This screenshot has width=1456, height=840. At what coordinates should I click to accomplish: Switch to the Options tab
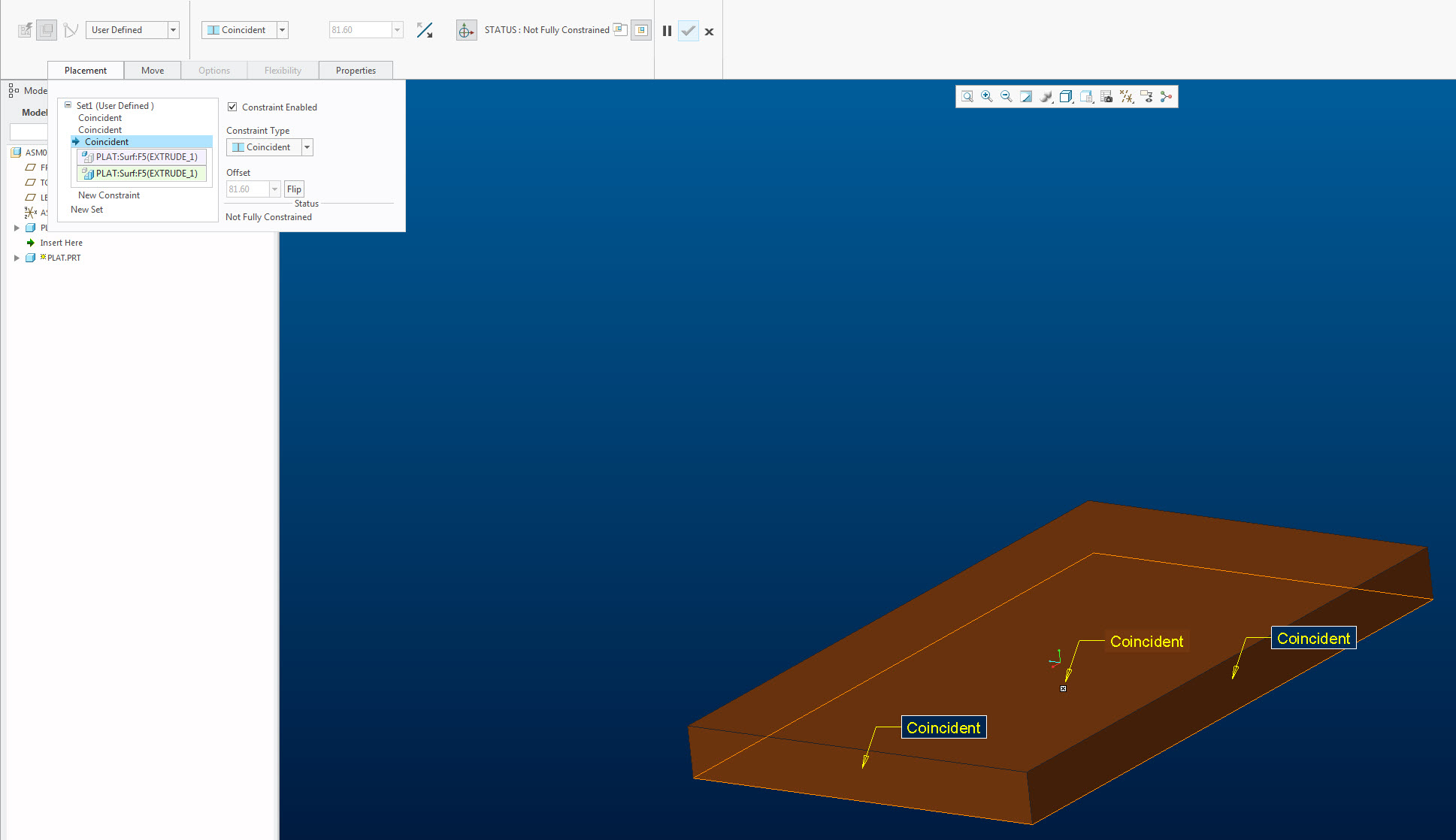click(x=213, y=69)
